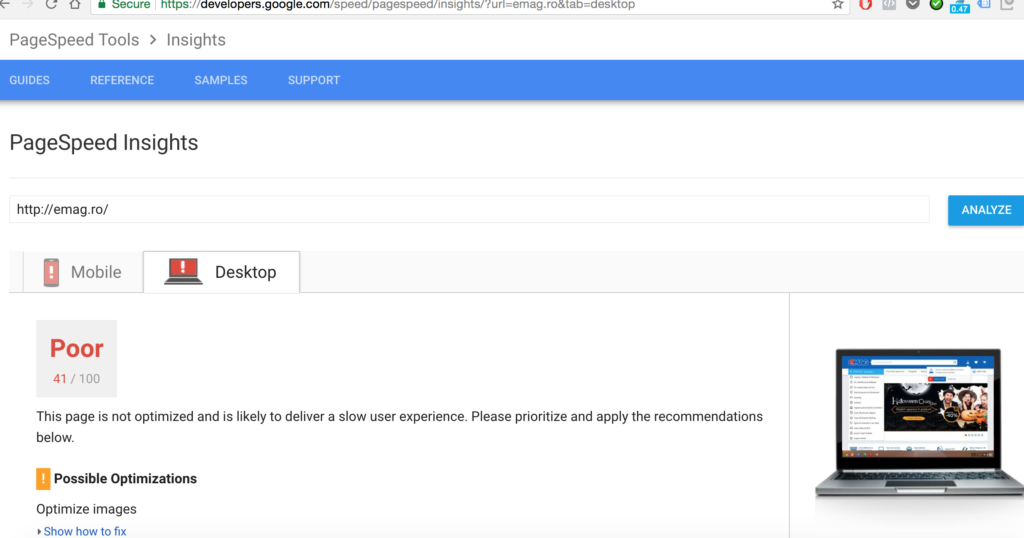The width and height of the screenshot is (1024, 538).
Task: Open the Reference navigation item
Action: [122, 80]
